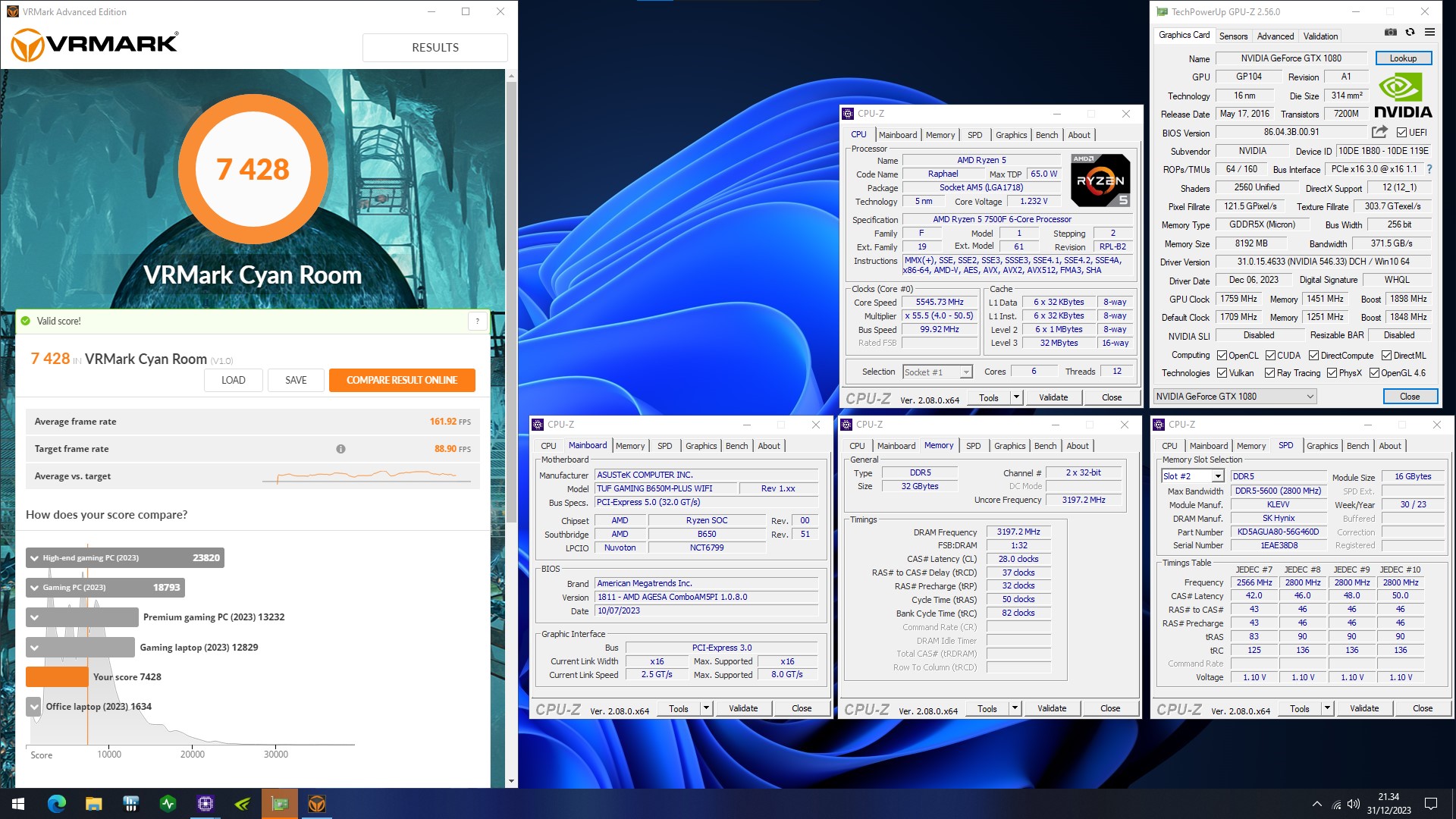Switch to CPU-Z from the taskbar

[206, 804]
